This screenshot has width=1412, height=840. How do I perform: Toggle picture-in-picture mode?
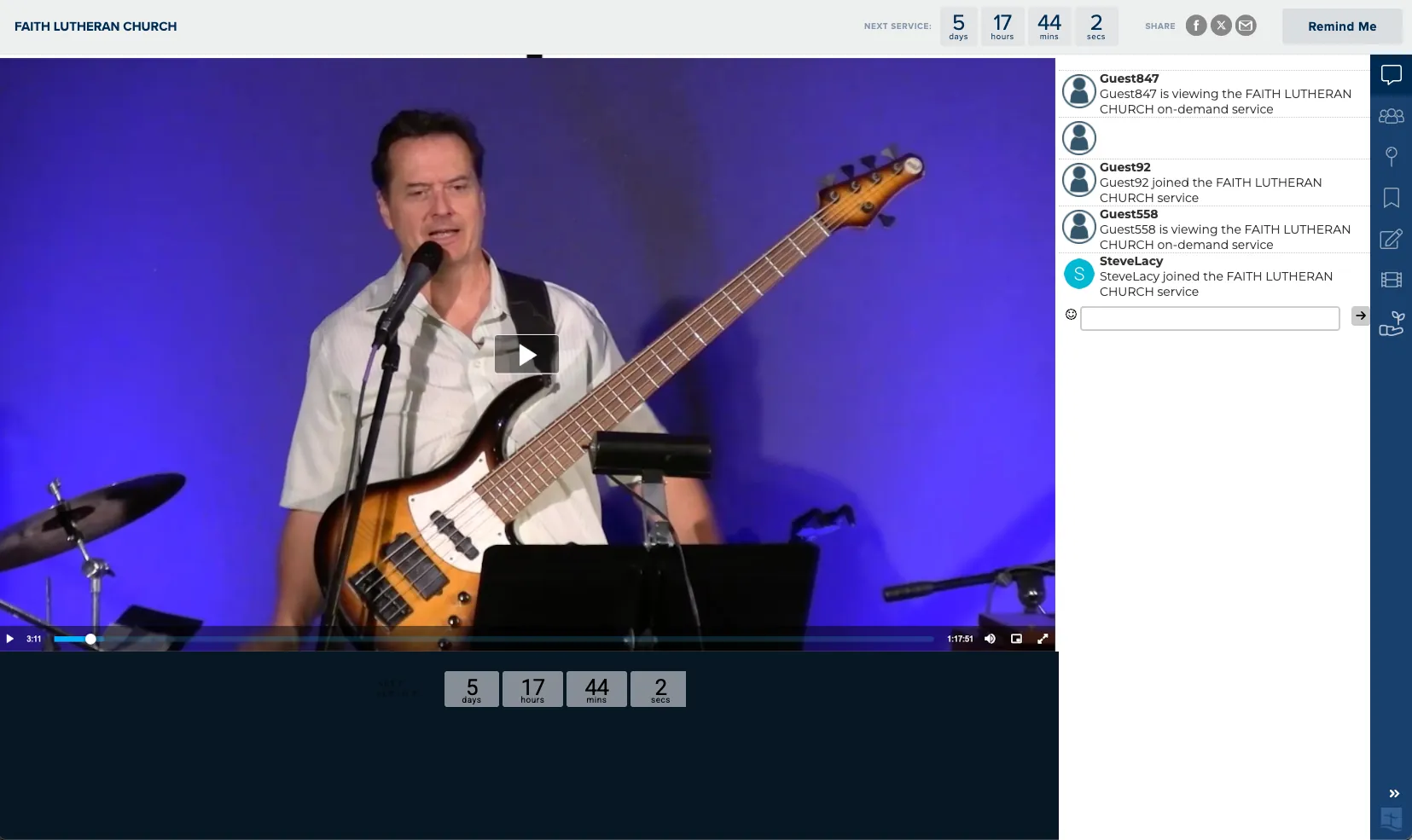tap(1016, 639)
